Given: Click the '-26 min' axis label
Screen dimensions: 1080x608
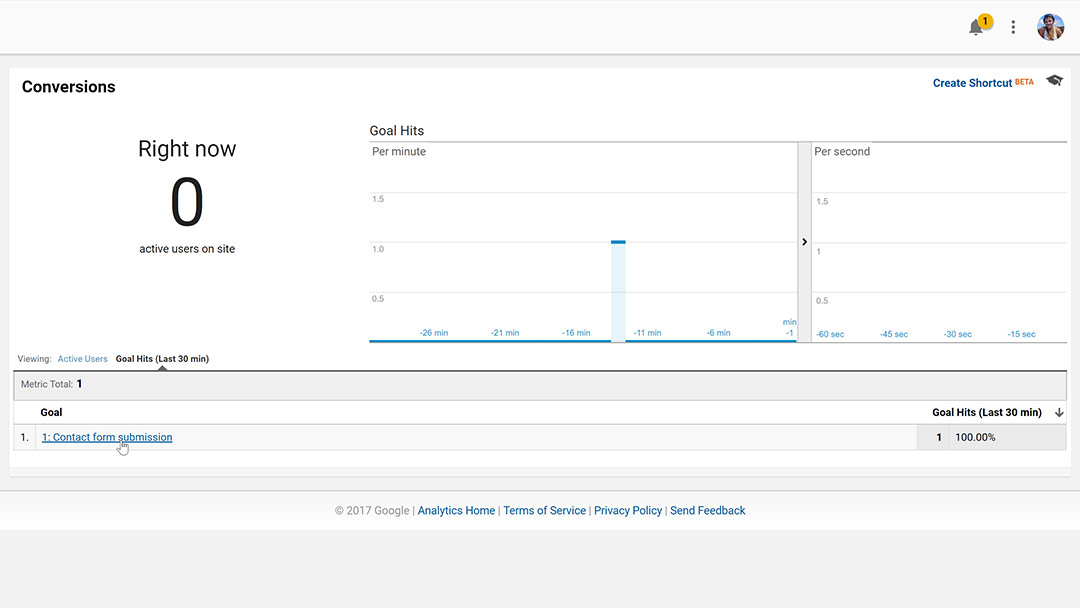Looking at the screenshot, I should point(434,333).
